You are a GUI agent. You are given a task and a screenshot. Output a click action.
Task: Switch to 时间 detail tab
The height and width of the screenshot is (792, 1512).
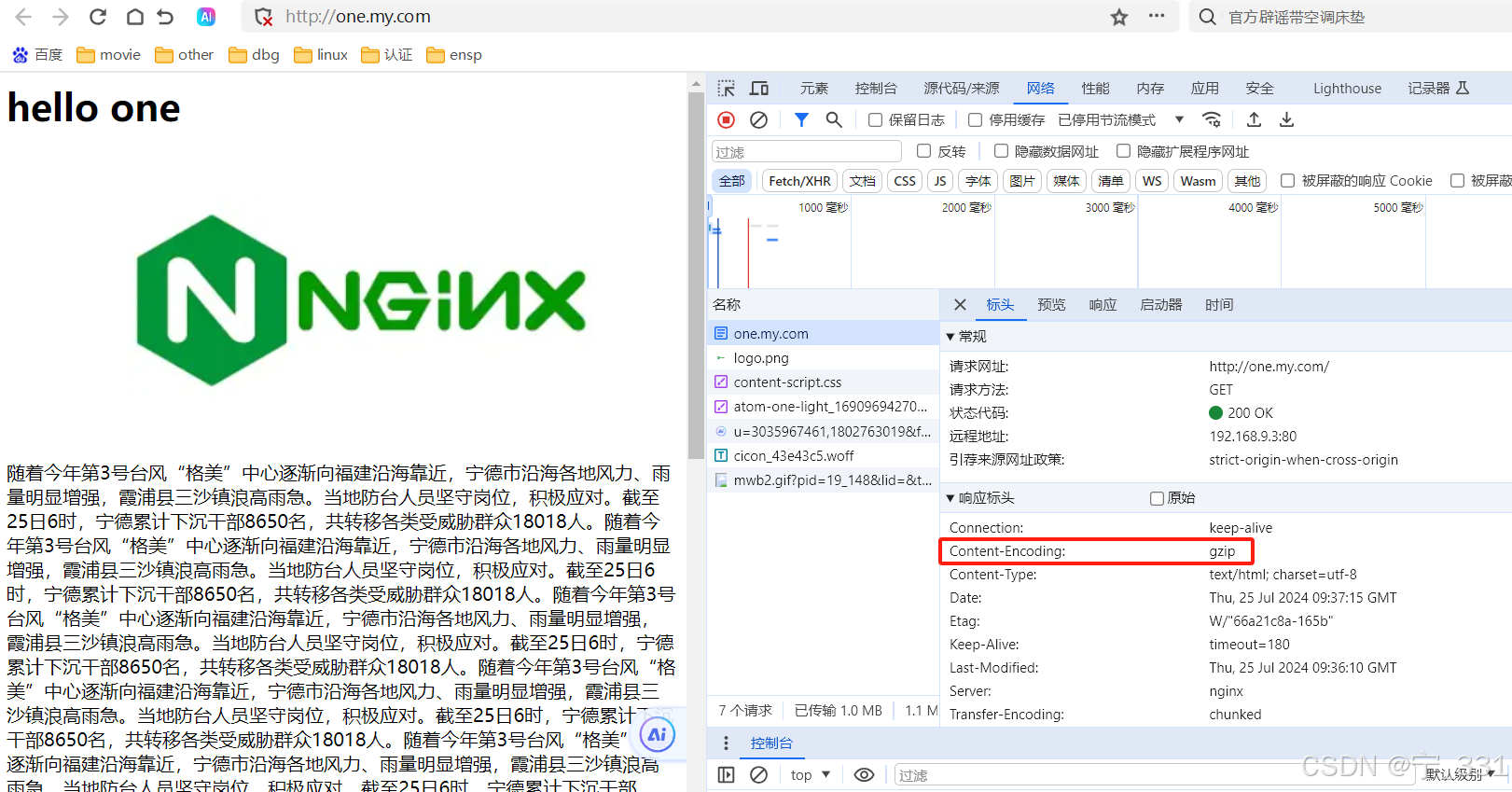point(1219,305)
